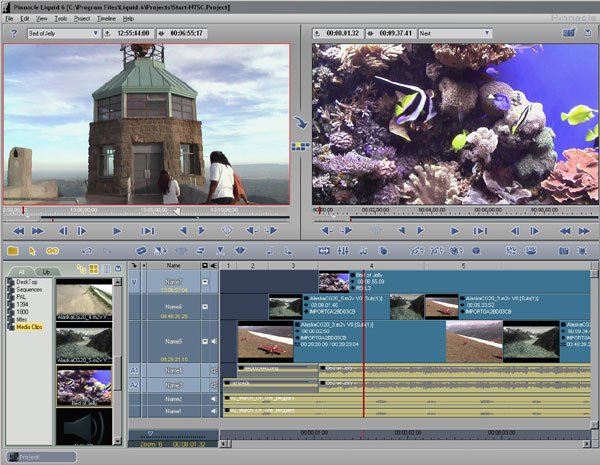Open the Help menu
600x465 pixels.
tap(128, 18)
